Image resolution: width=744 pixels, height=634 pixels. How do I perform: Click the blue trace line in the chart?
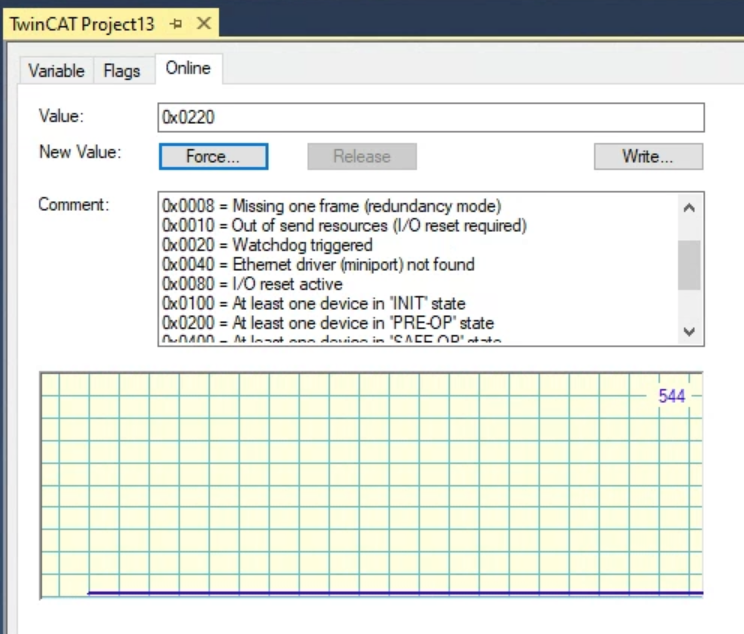tap(395, 593)
